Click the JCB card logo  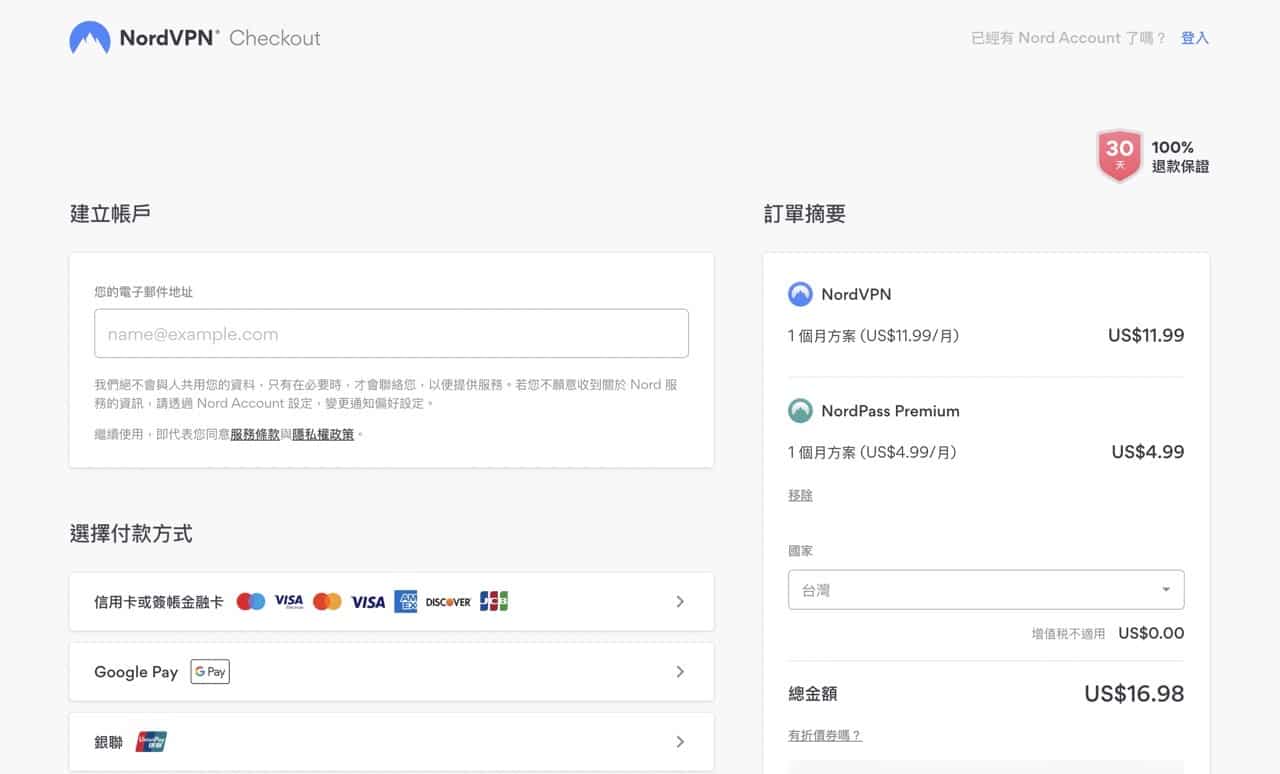coord(494,601)
